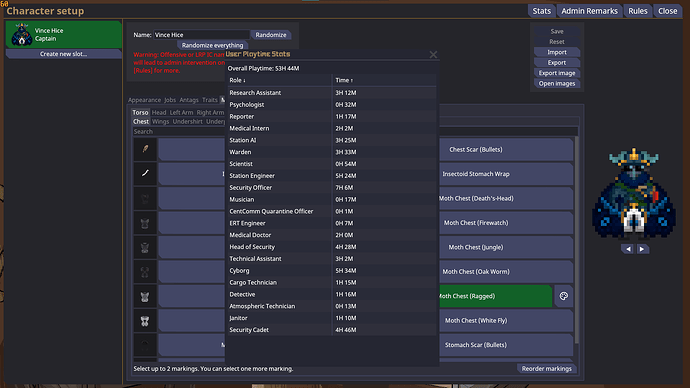
Task: Choose Insectoid Stomach Wrap marking
Action: point(506,174)
